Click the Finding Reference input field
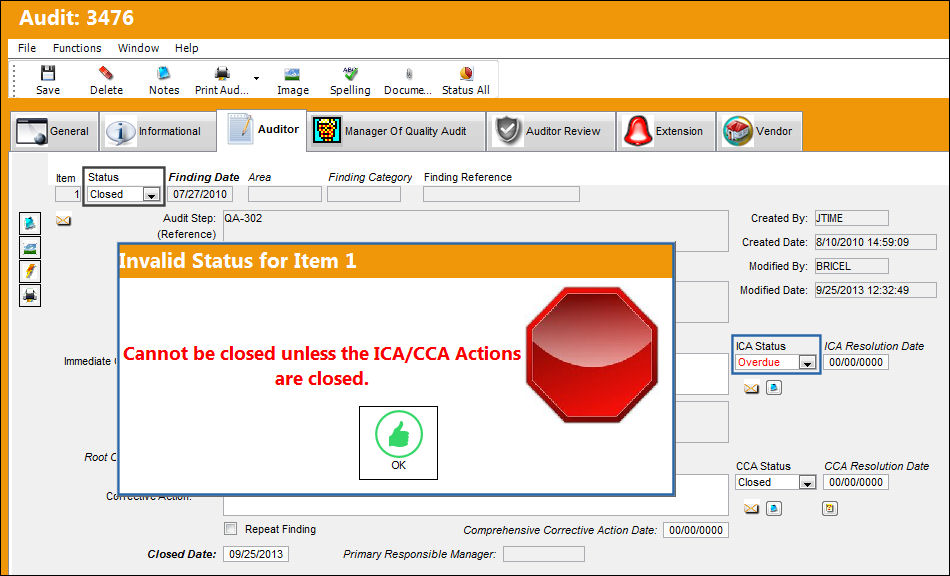Image resolution: width=950 pixels, height=576 pixels. (501, 194)
